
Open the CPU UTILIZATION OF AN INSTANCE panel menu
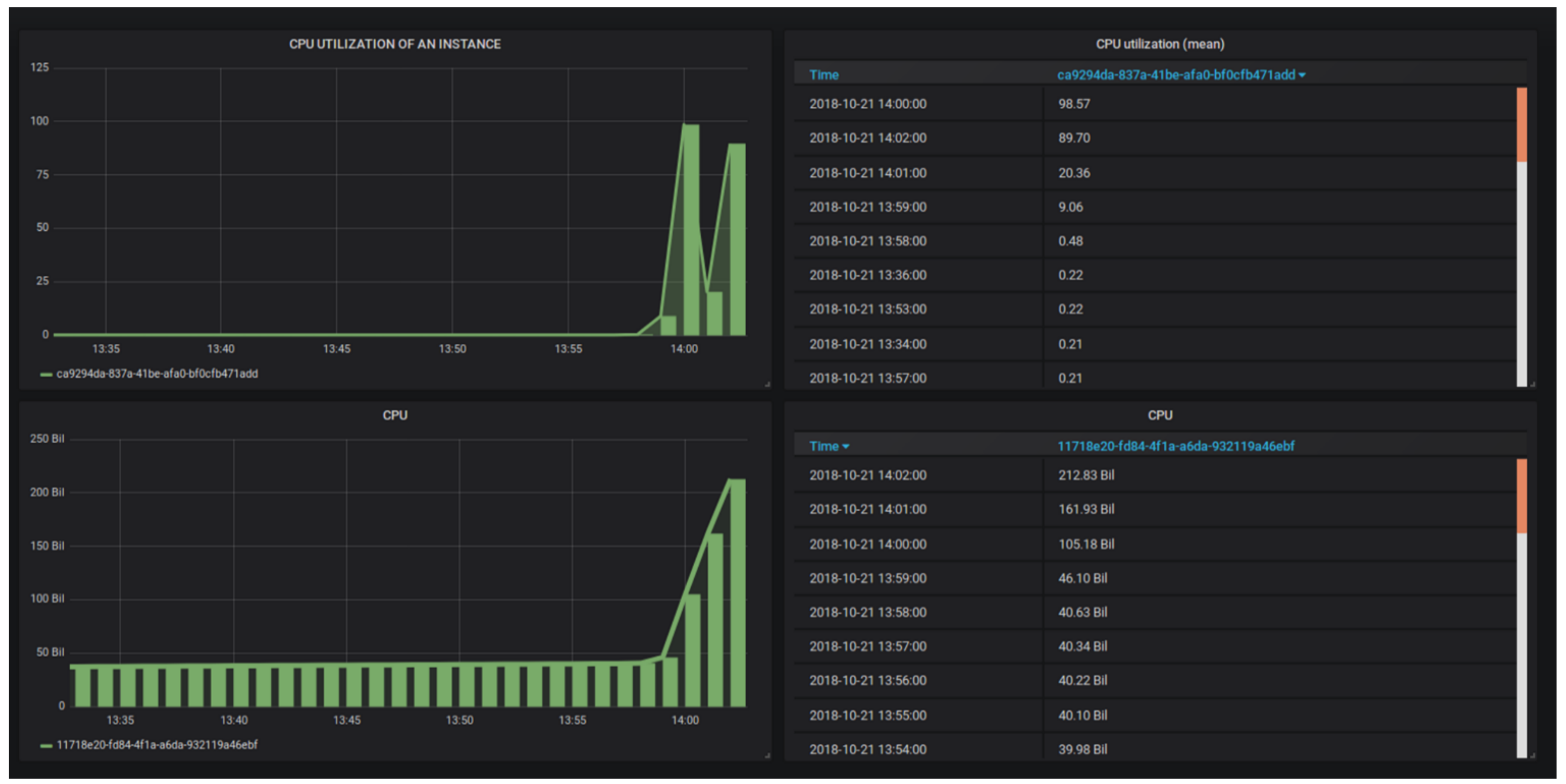[x=394, y=44]
